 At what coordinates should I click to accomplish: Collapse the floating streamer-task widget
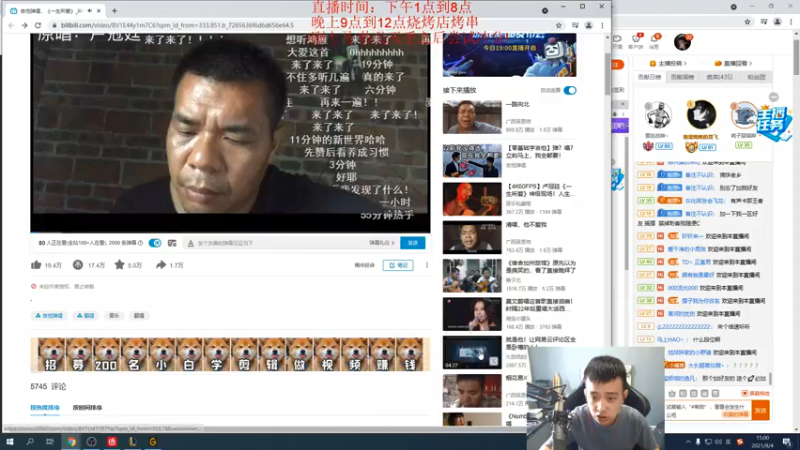pos(773,97)
